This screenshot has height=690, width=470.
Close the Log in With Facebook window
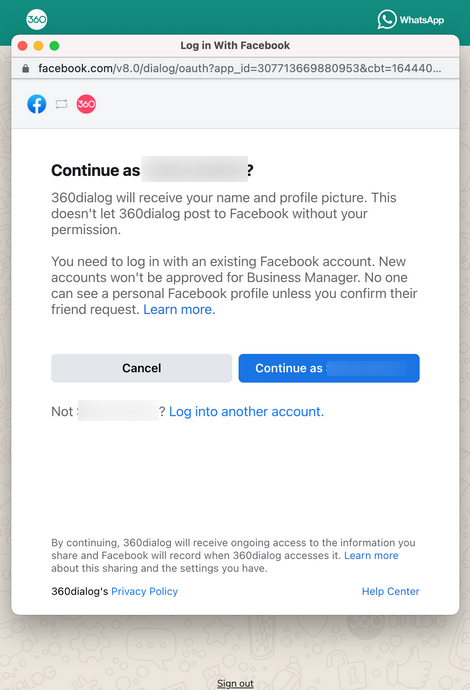point(22,46)
